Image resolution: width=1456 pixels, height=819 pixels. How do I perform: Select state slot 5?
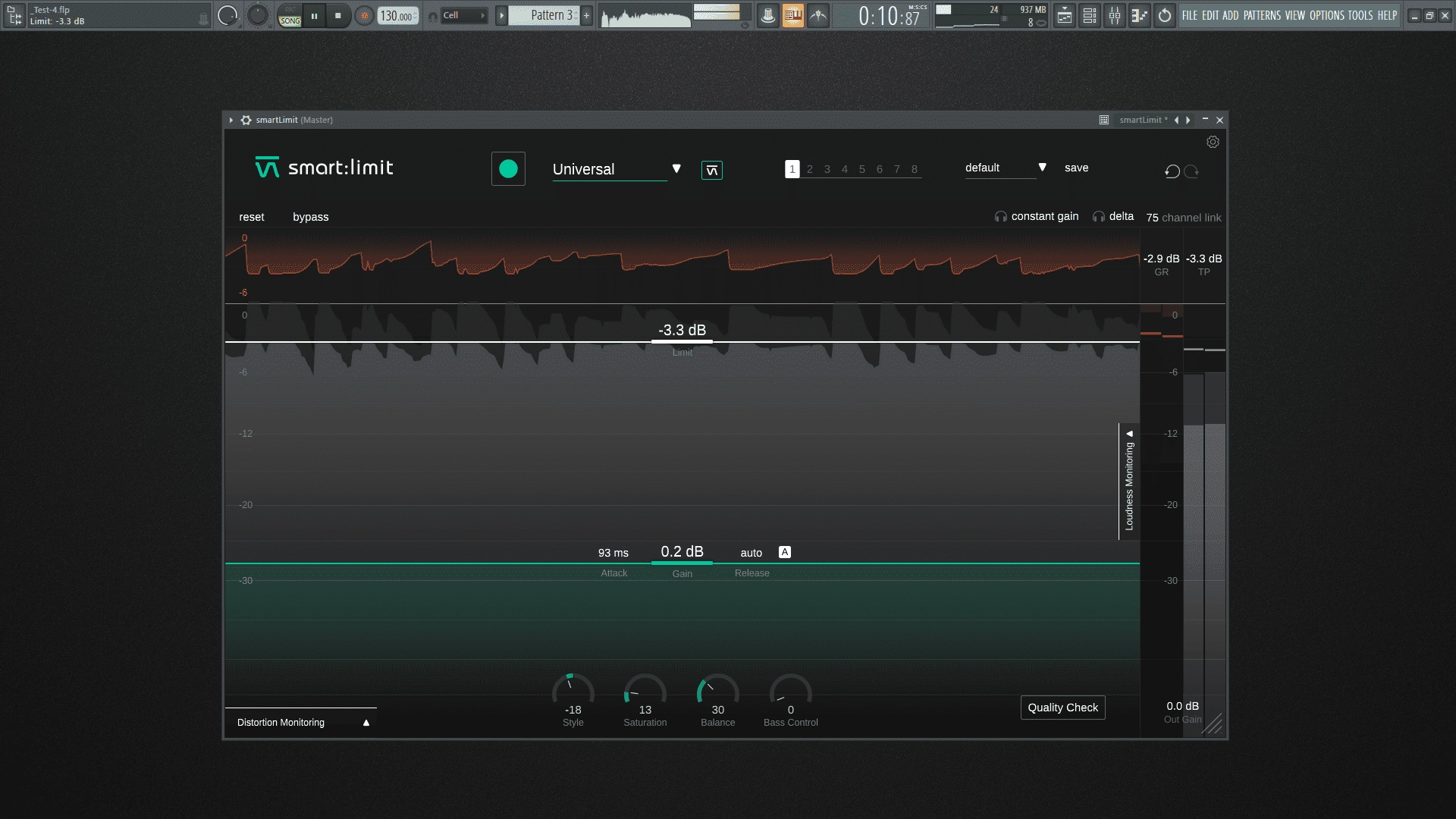[x=862, y=169]
